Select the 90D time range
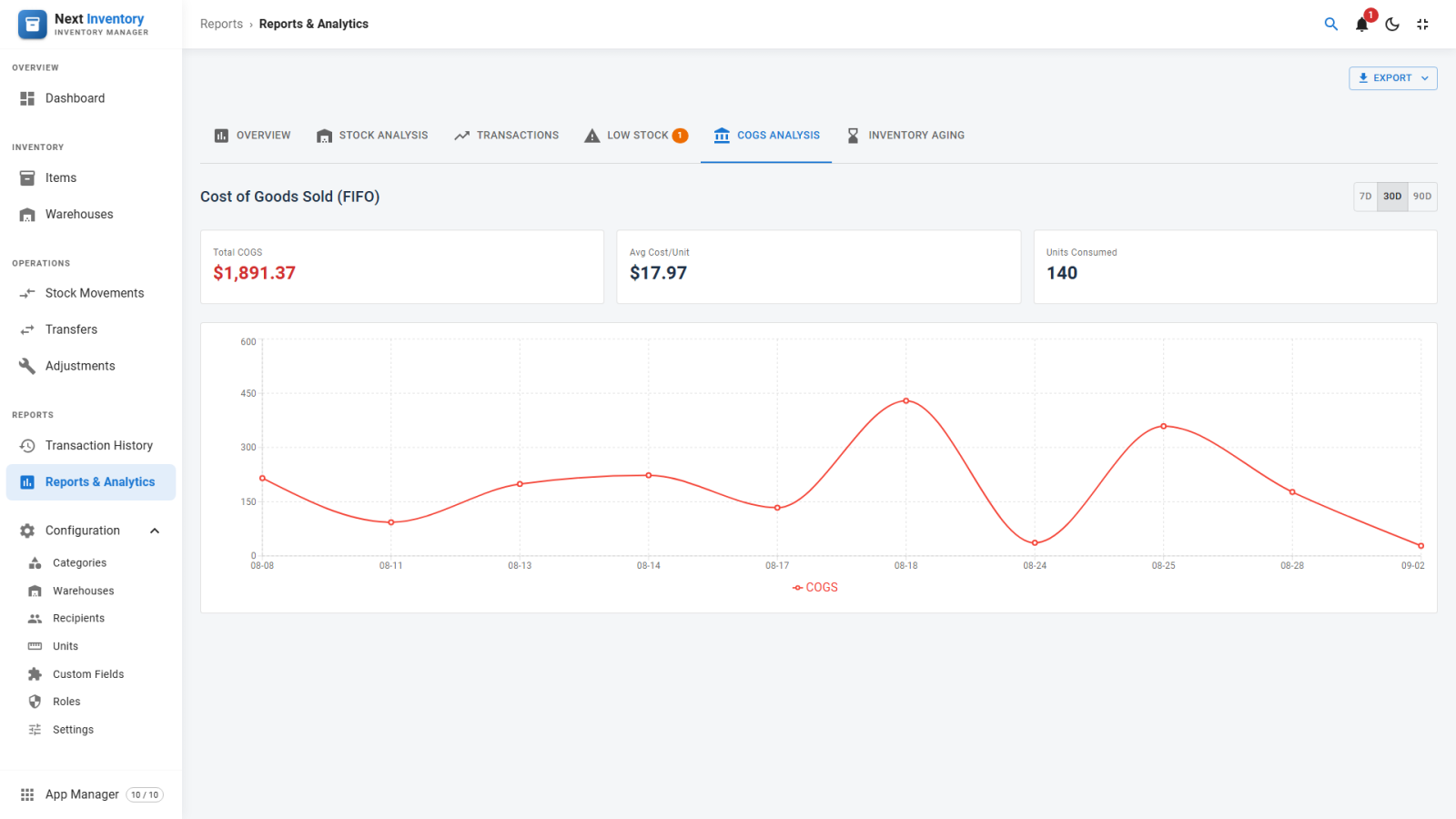The width and height of the screenshot is (1456, 819). coord(1422,197)
